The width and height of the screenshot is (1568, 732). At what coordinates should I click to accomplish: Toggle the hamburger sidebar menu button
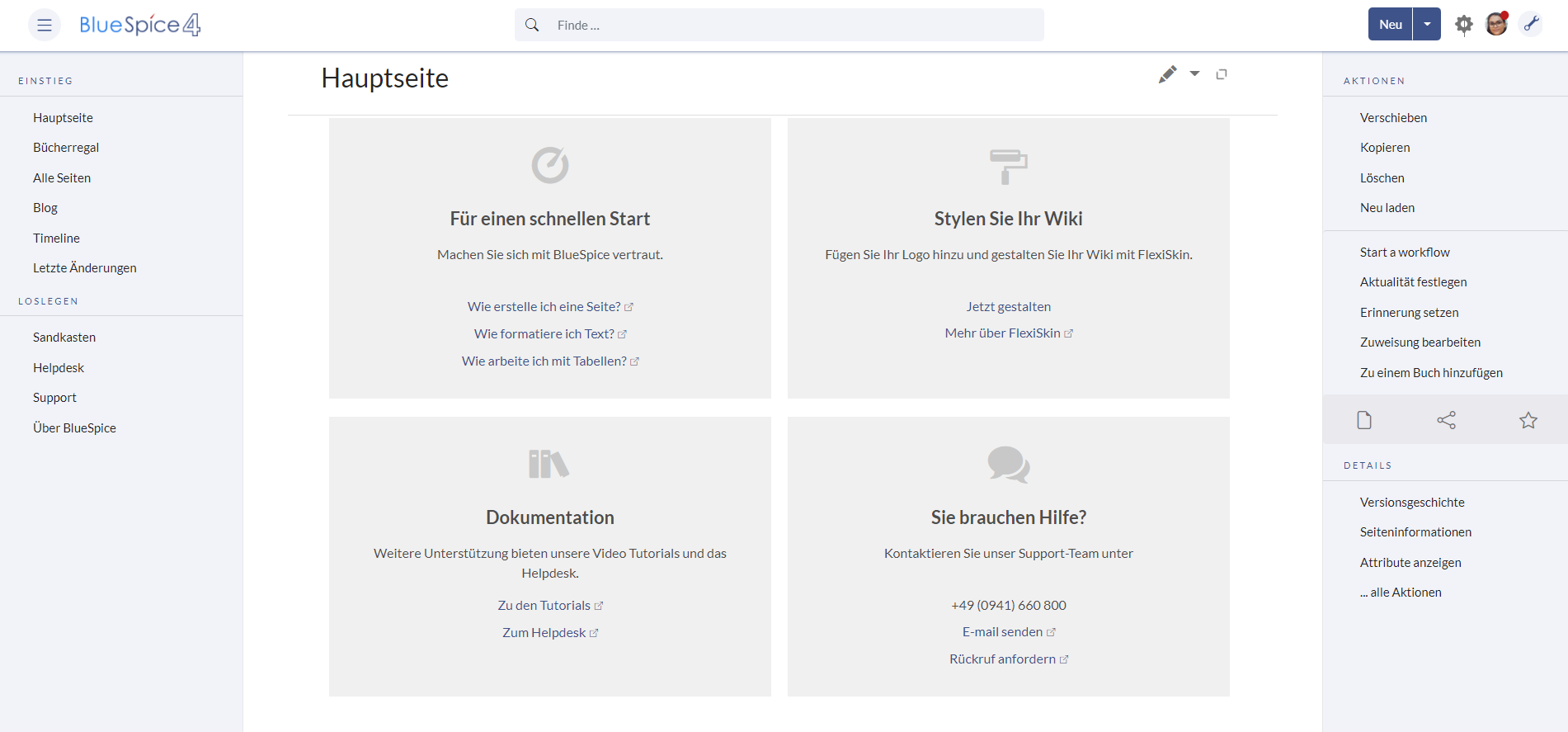[45, 25]
